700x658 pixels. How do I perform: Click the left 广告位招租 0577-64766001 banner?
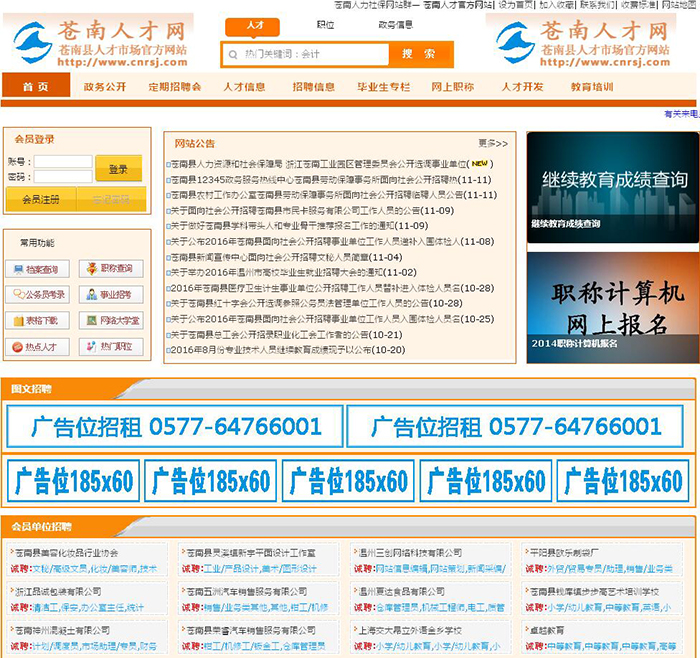coord(175,426)
